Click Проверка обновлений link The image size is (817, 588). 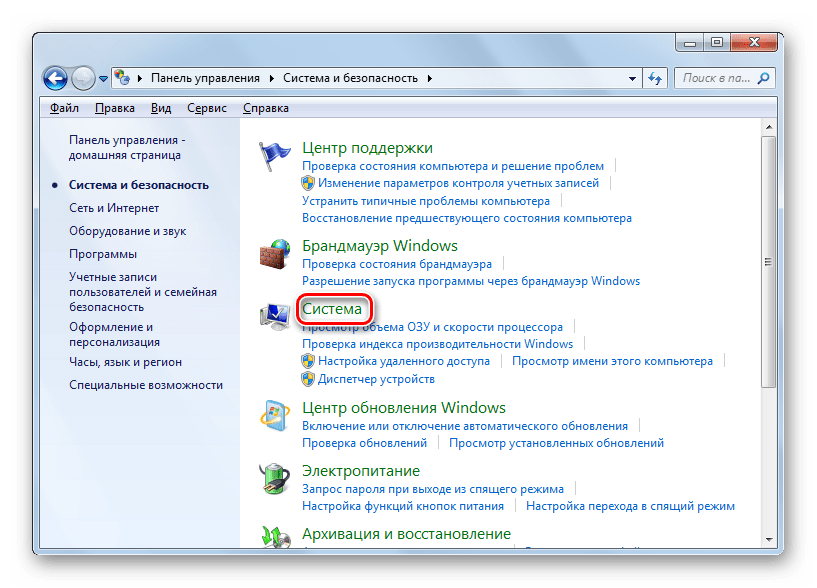click(x=364, y=443)
